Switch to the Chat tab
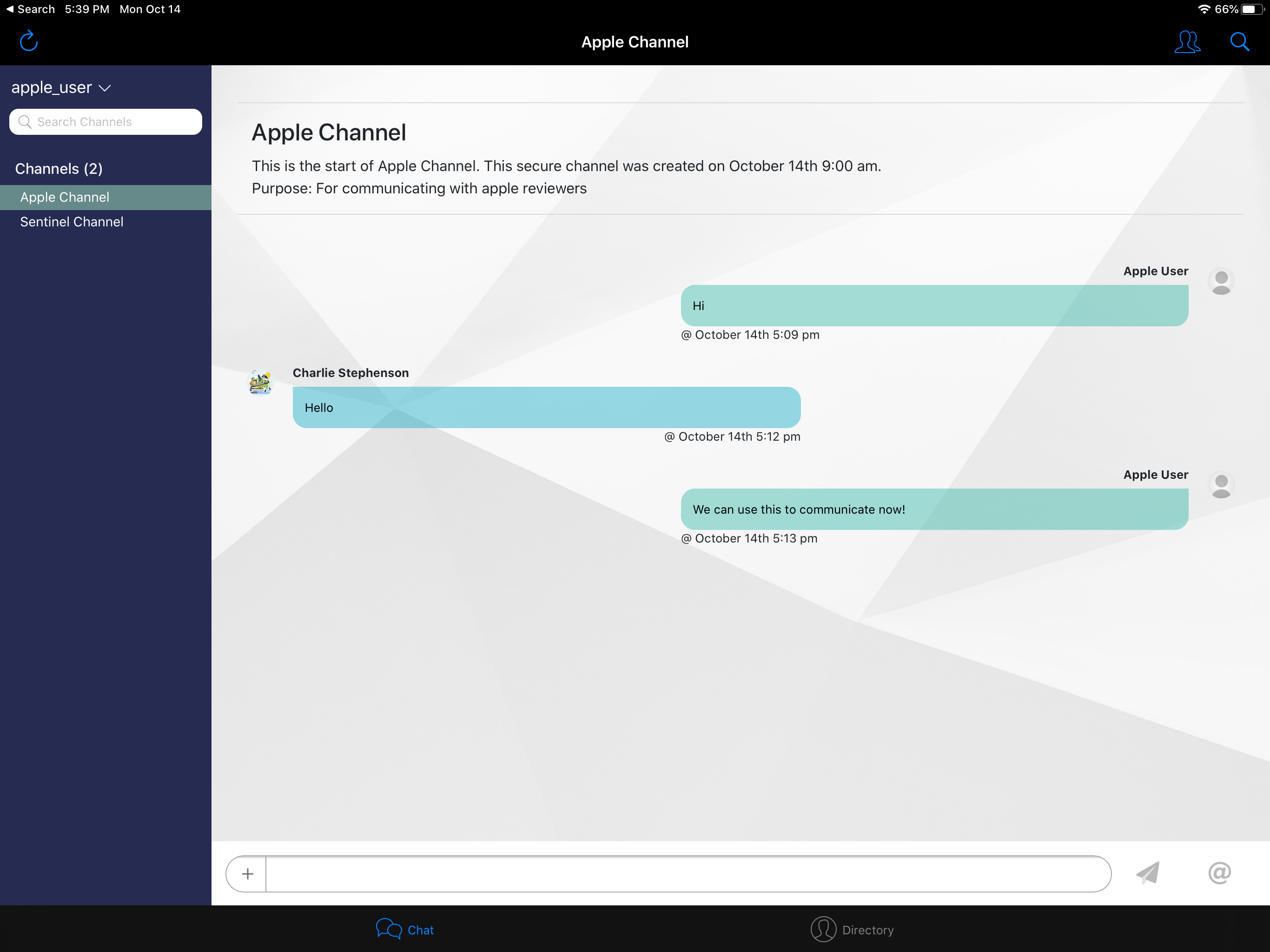 click(x=405, y=930)
